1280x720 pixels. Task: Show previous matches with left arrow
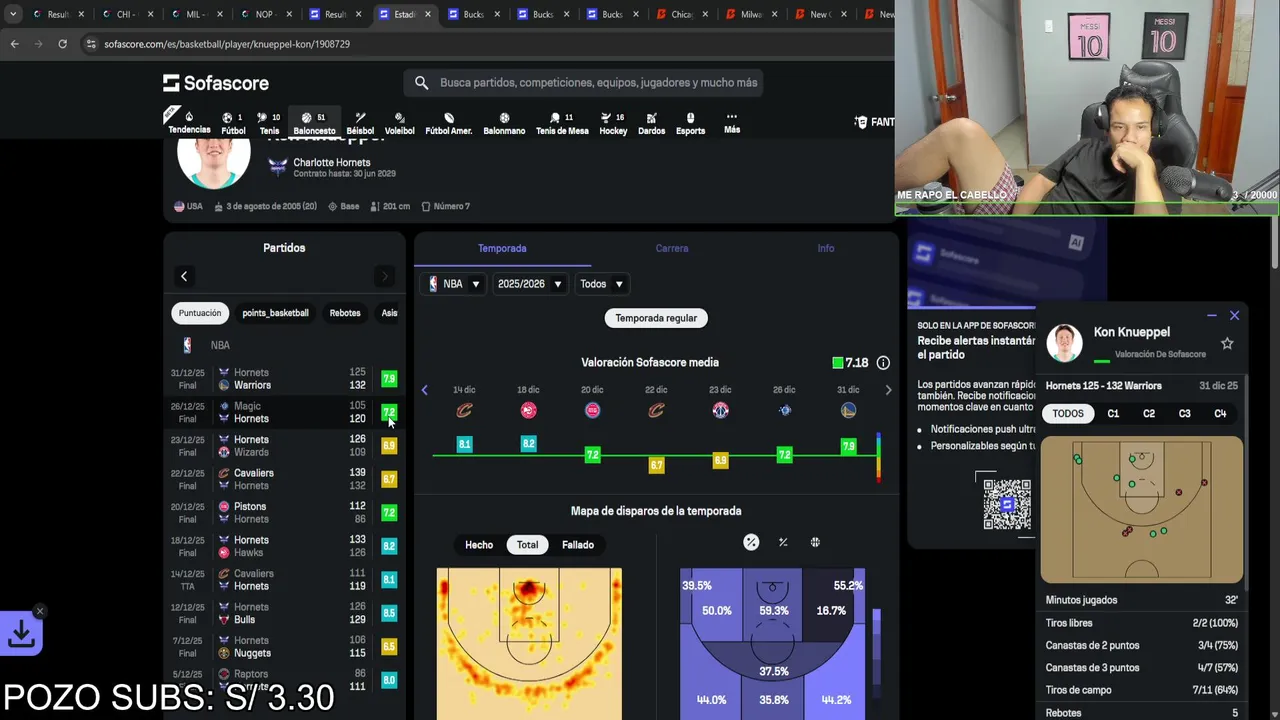tap(184, 276)
